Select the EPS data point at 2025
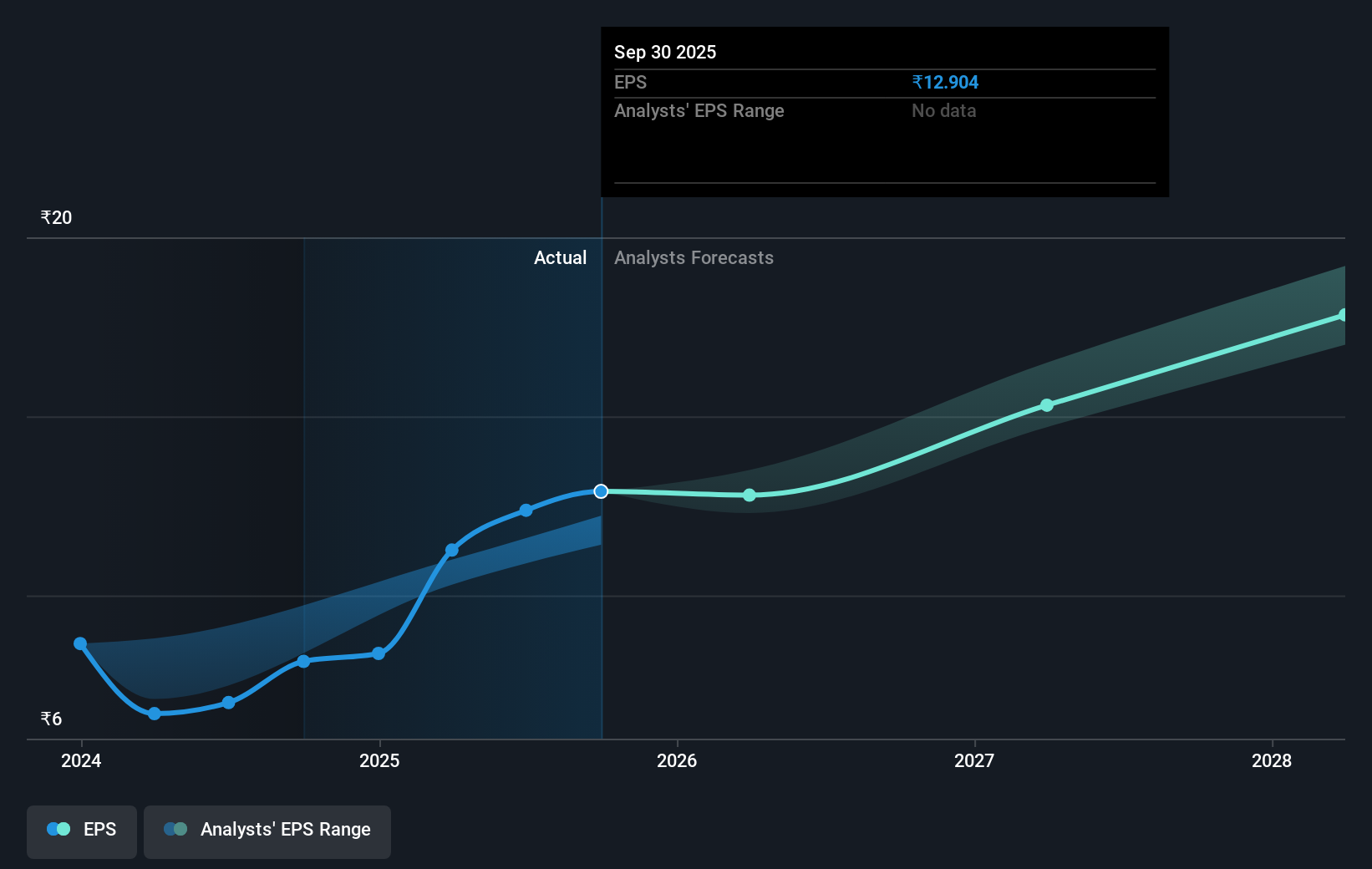The image size is (1372, 869). pos(379,653)
